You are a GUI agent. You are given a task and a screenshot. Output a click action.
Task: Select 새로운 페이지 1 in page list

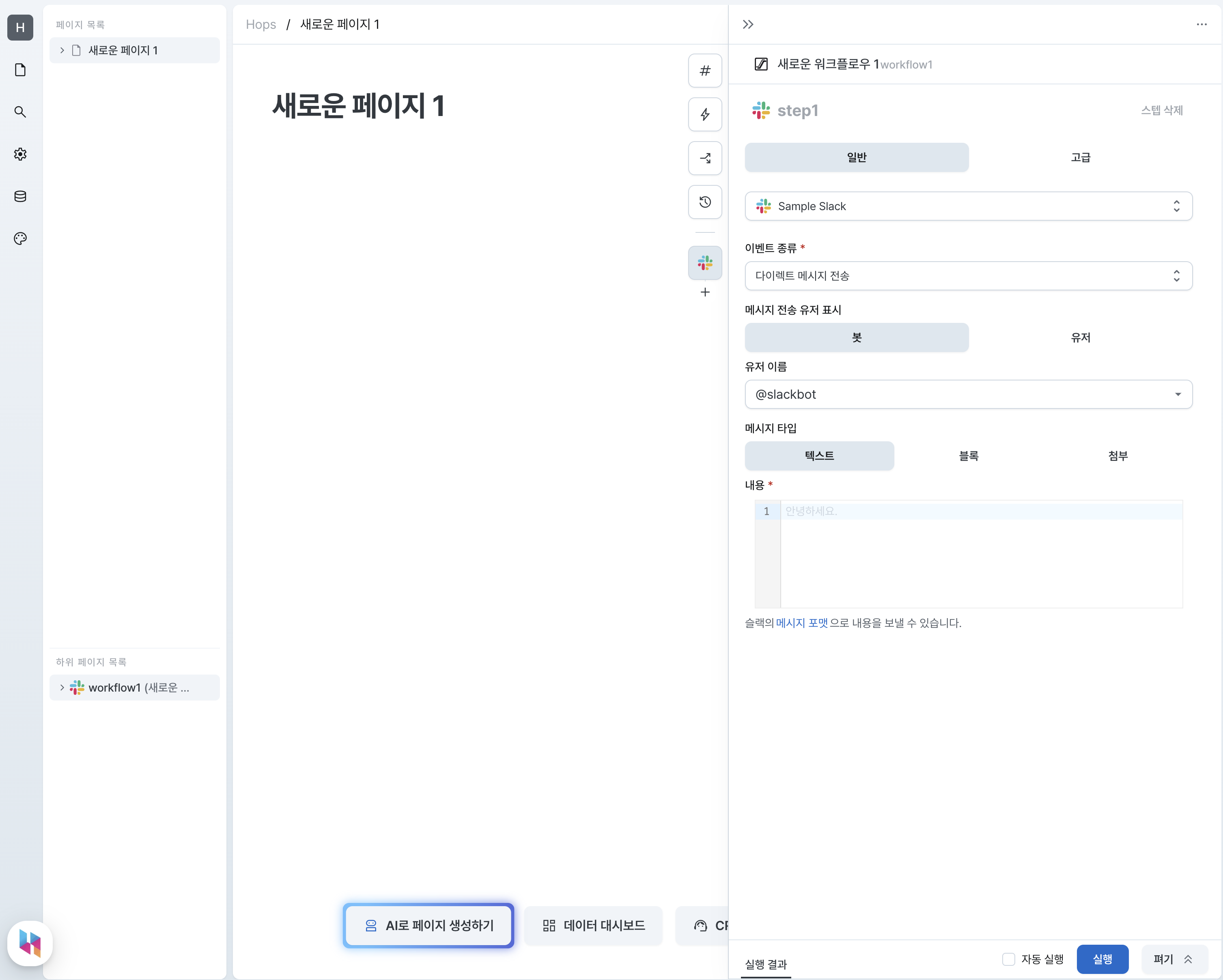[134, 50]
